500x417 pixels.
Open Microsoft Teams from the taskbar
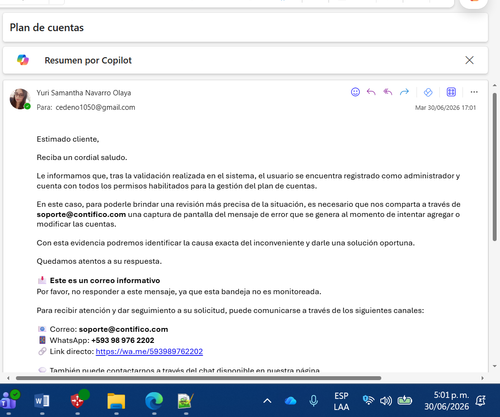(9, 400)
